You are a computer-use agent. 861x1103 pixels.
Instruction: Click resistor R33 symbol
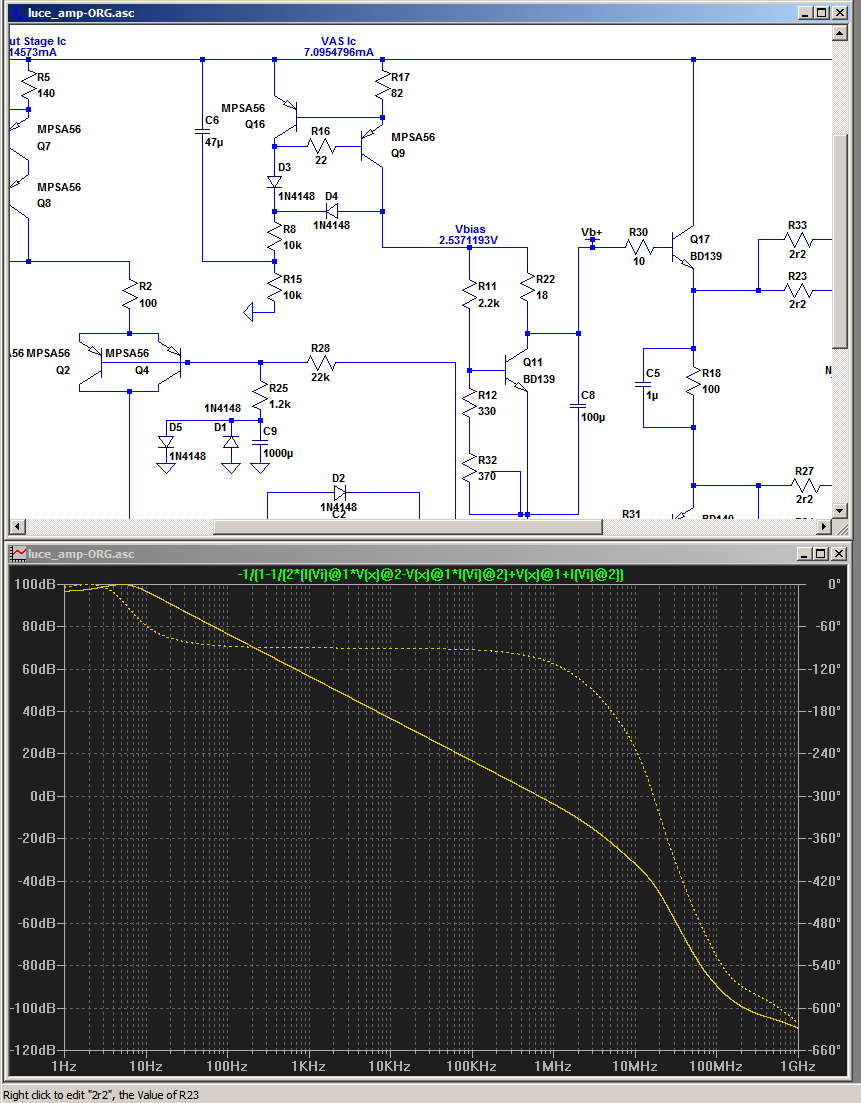click(x=798, y=240)
